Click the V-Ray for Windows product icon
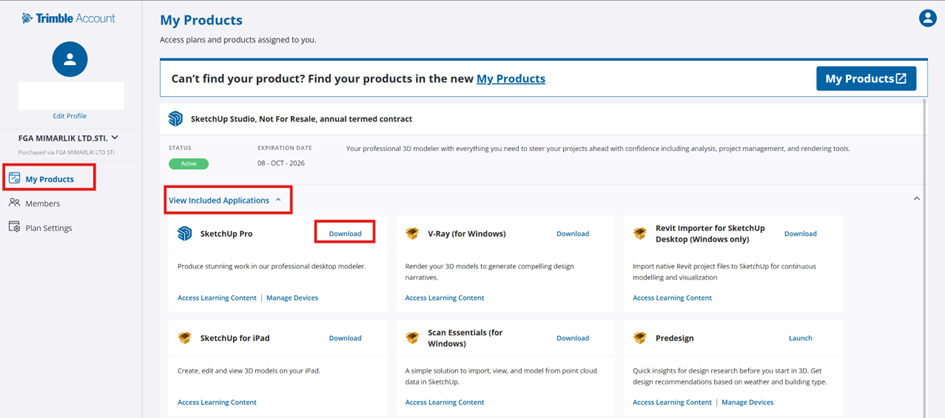The width and height of the screenshot is (945, 418). pyautogui.click(x=412, y=234)
